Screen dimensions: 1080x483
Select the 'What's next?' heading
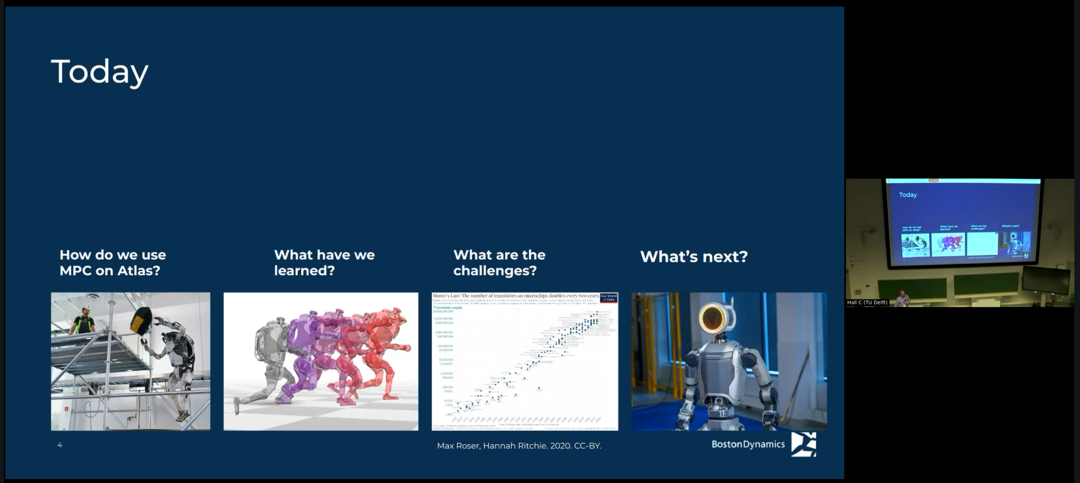pos(694,257)
